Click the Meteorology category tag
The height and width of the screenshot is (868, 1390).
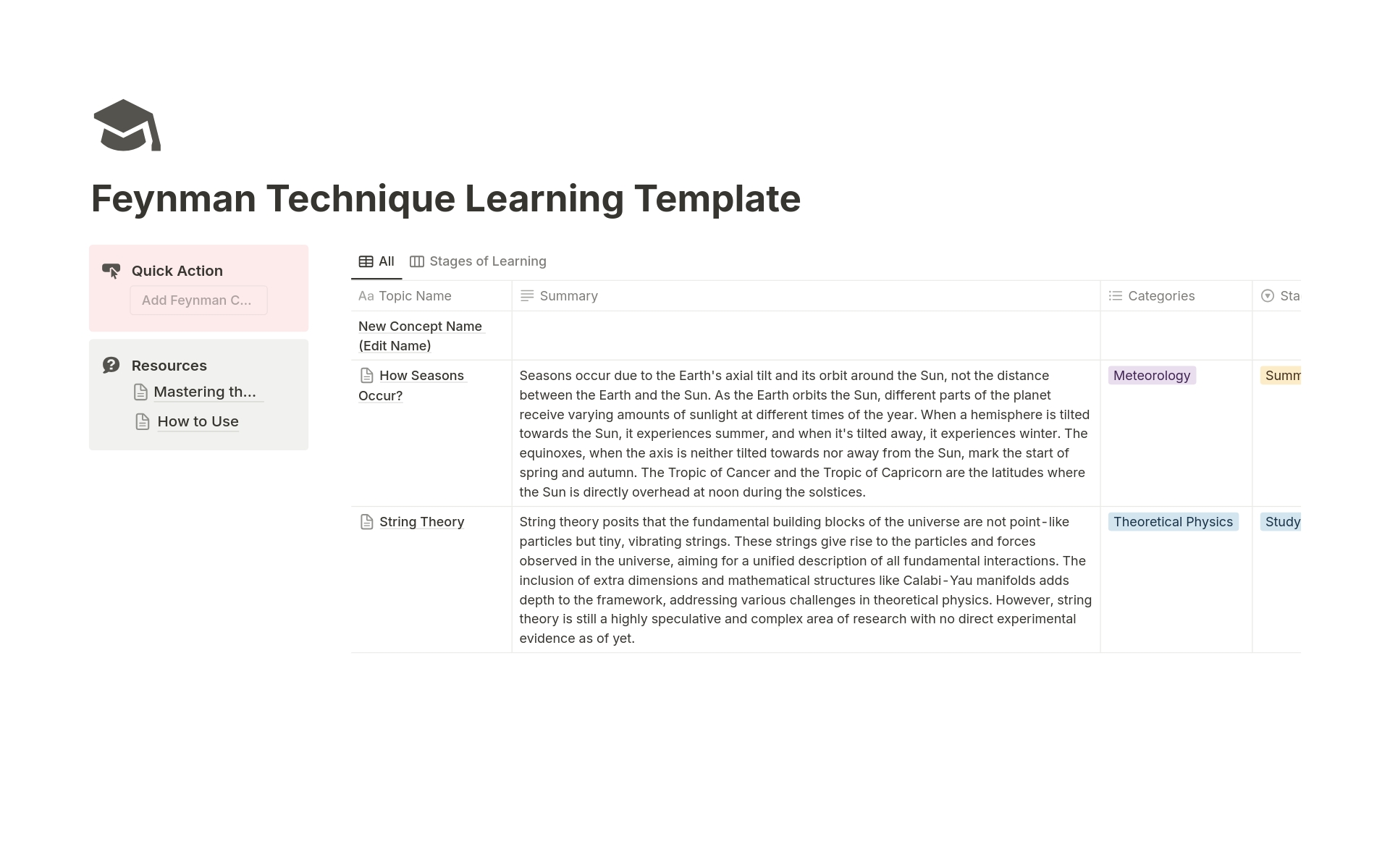(x=1151, y=375)
